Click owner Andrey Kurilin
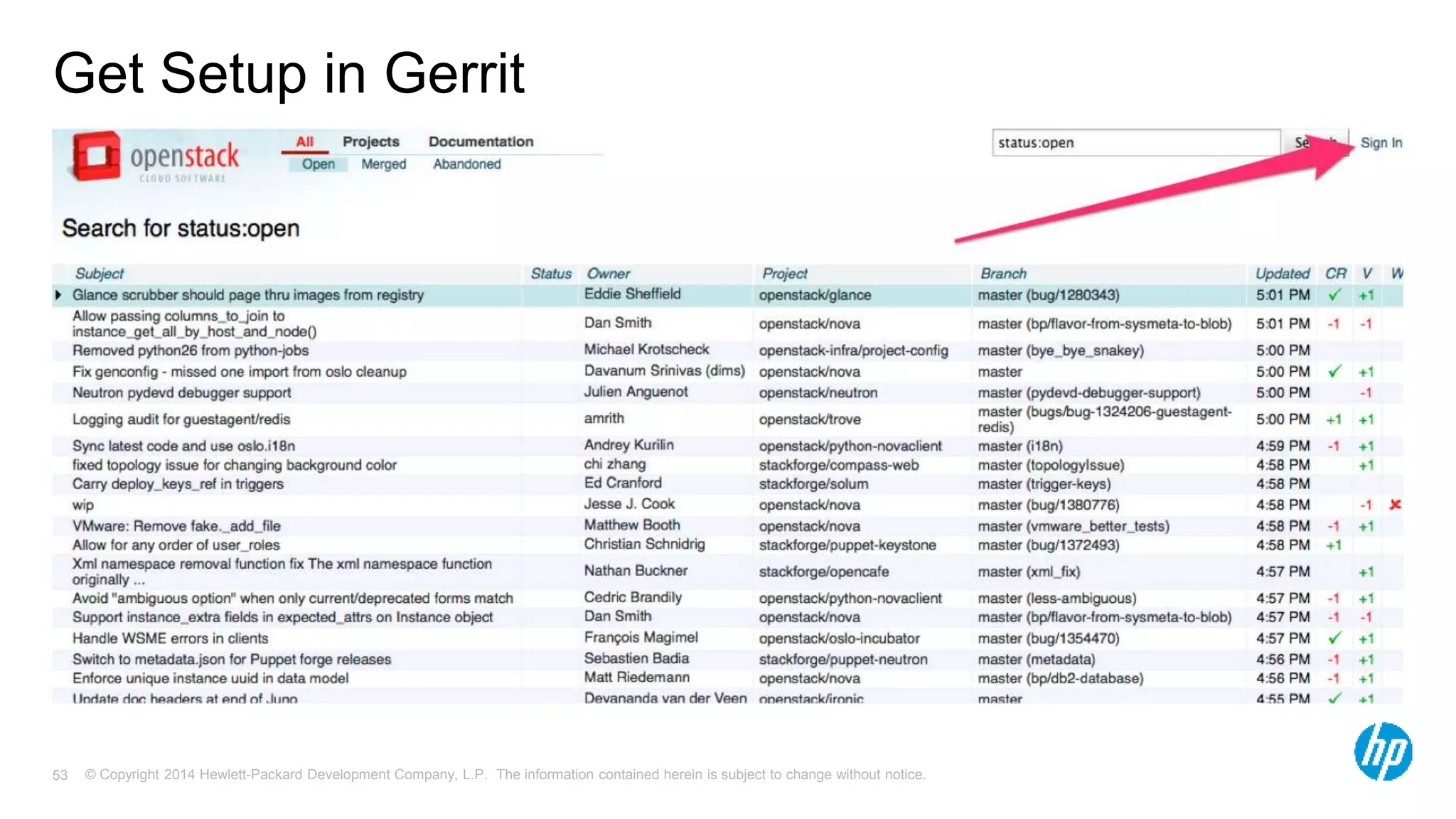Viewport: 1456px width, 819px height. [628, 445]
